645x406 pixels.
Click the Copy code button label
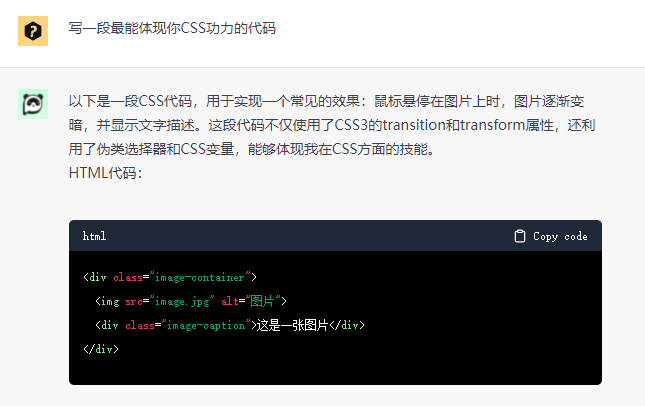point(560,236)
